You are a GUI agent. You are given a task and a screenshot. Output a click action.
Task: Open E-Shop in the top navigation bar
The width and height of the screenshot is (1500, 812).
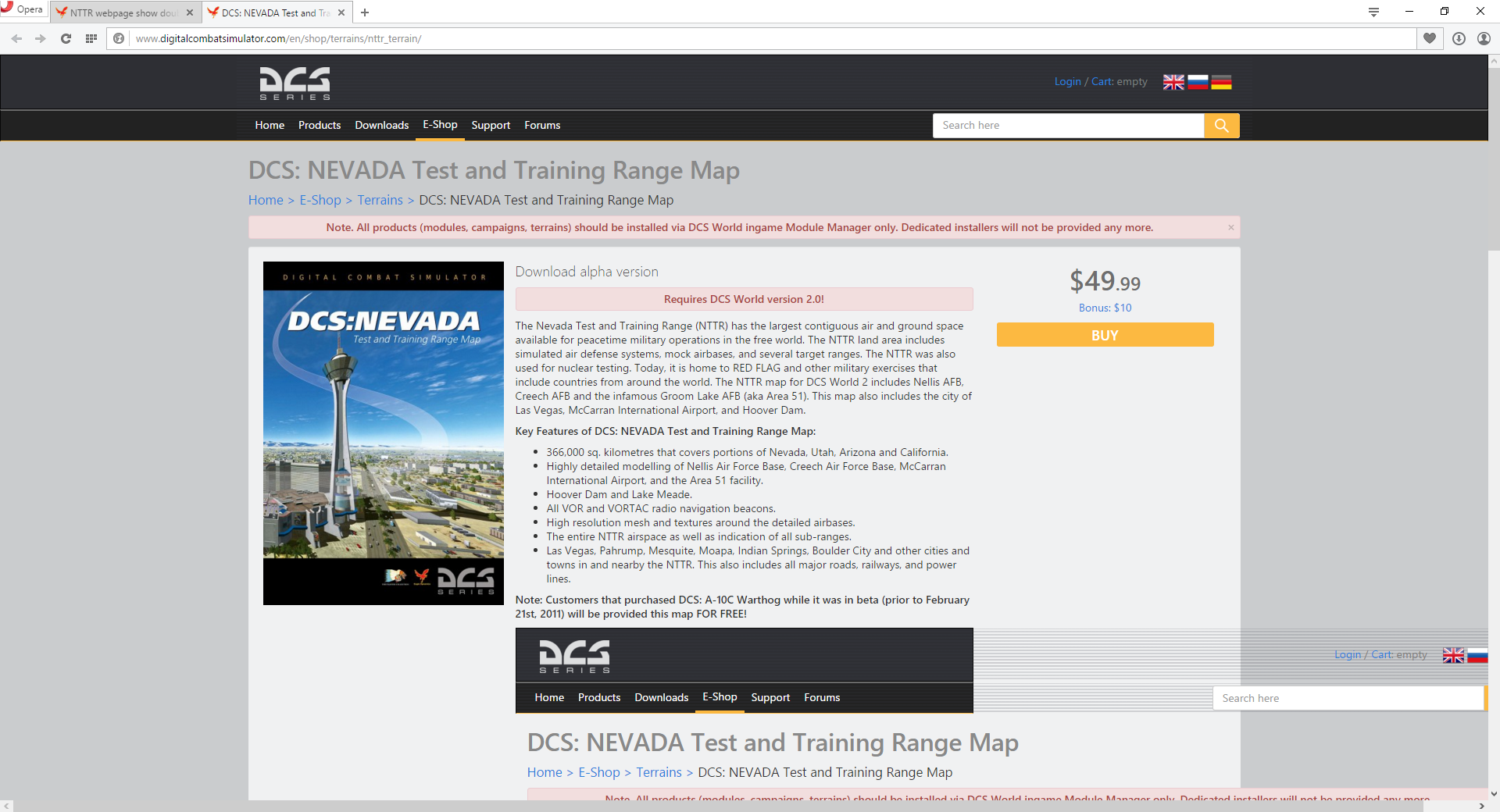point(440,125)
